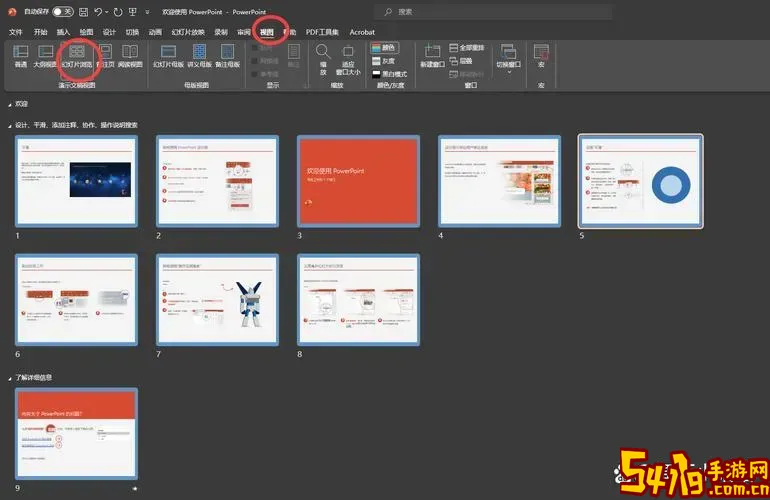Open the Draw (绘图) tab
This screenshot has width=770, height=500.
click(86, 32)
